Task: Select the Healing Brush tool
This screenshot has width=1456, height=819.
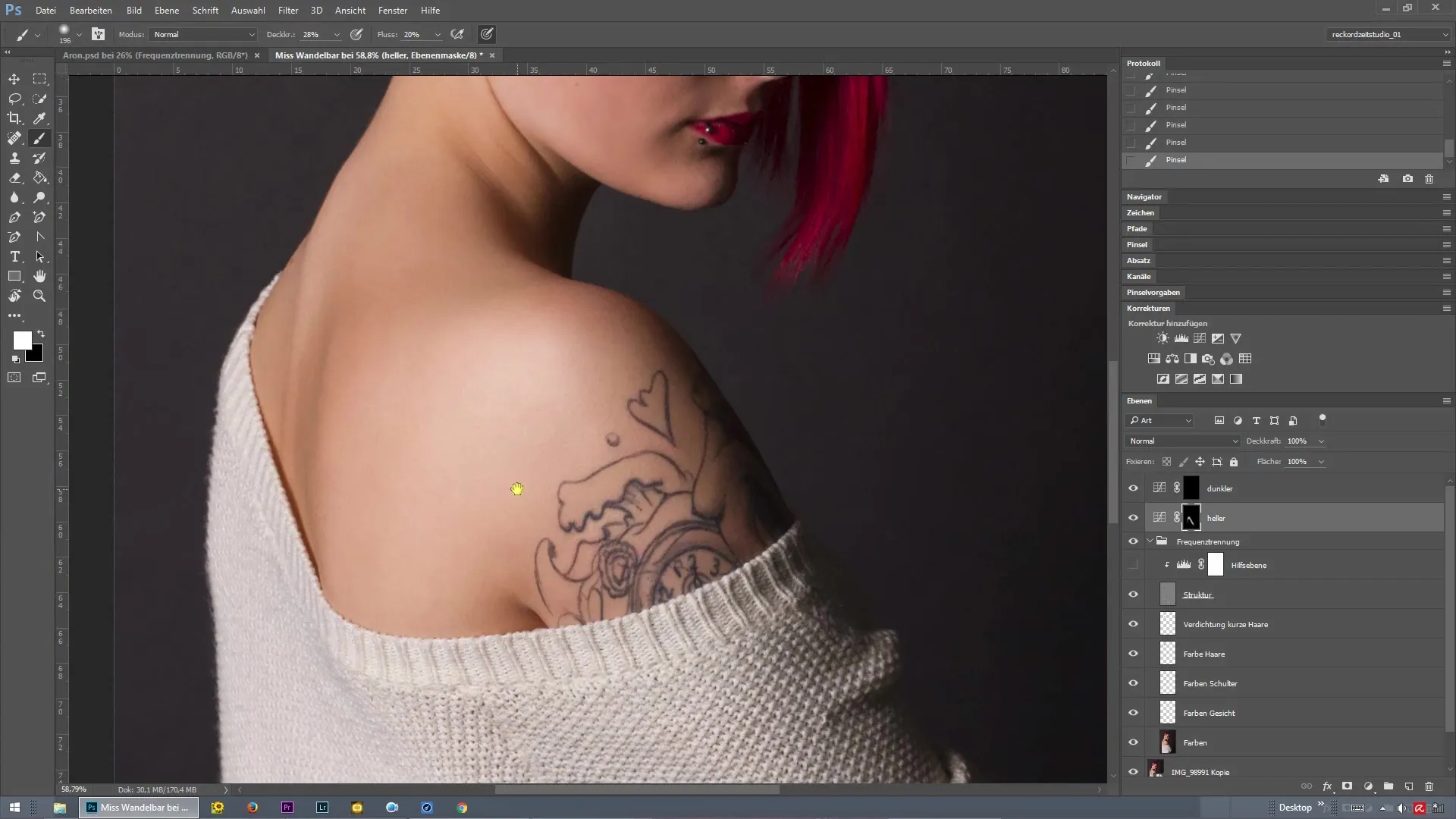Action: pyautogui.click(x=14, y=138)
